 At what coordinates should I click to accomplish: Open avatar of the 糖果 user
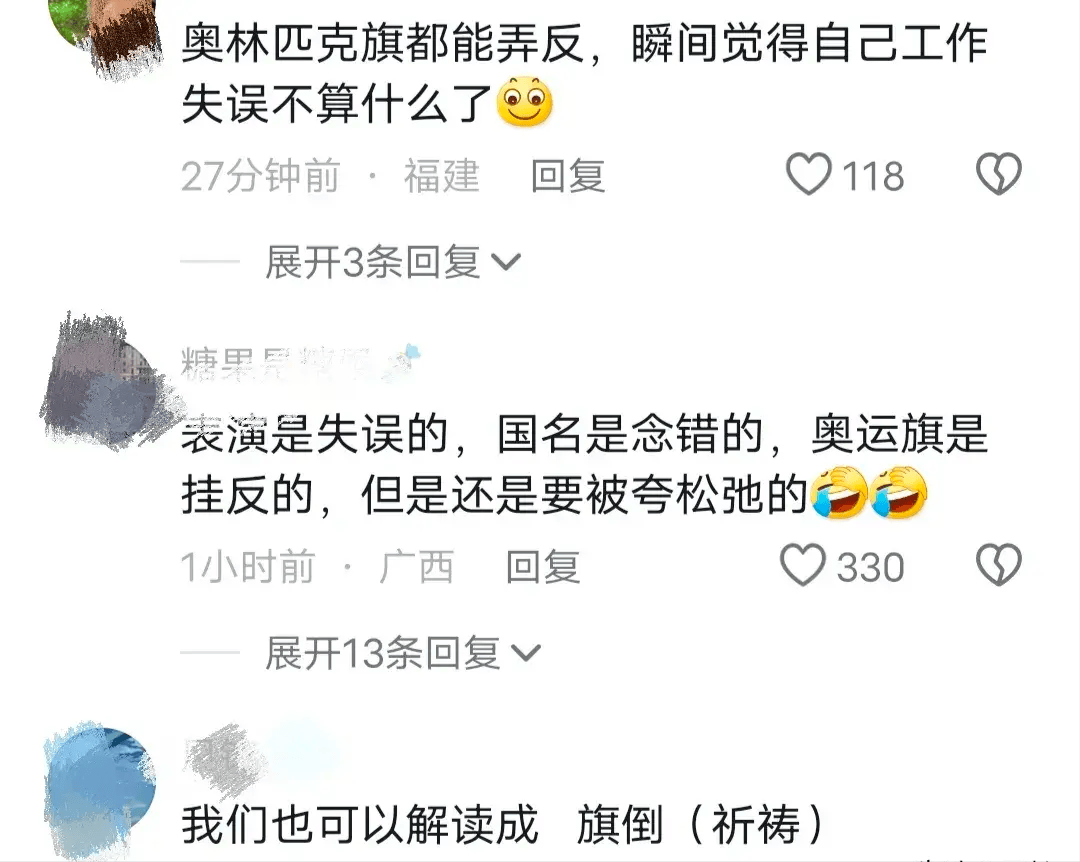[103, 381]
